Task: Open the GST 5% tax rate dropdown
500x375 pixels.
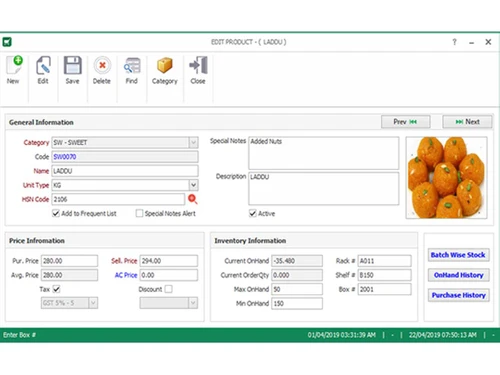Action: pos(93,303)
